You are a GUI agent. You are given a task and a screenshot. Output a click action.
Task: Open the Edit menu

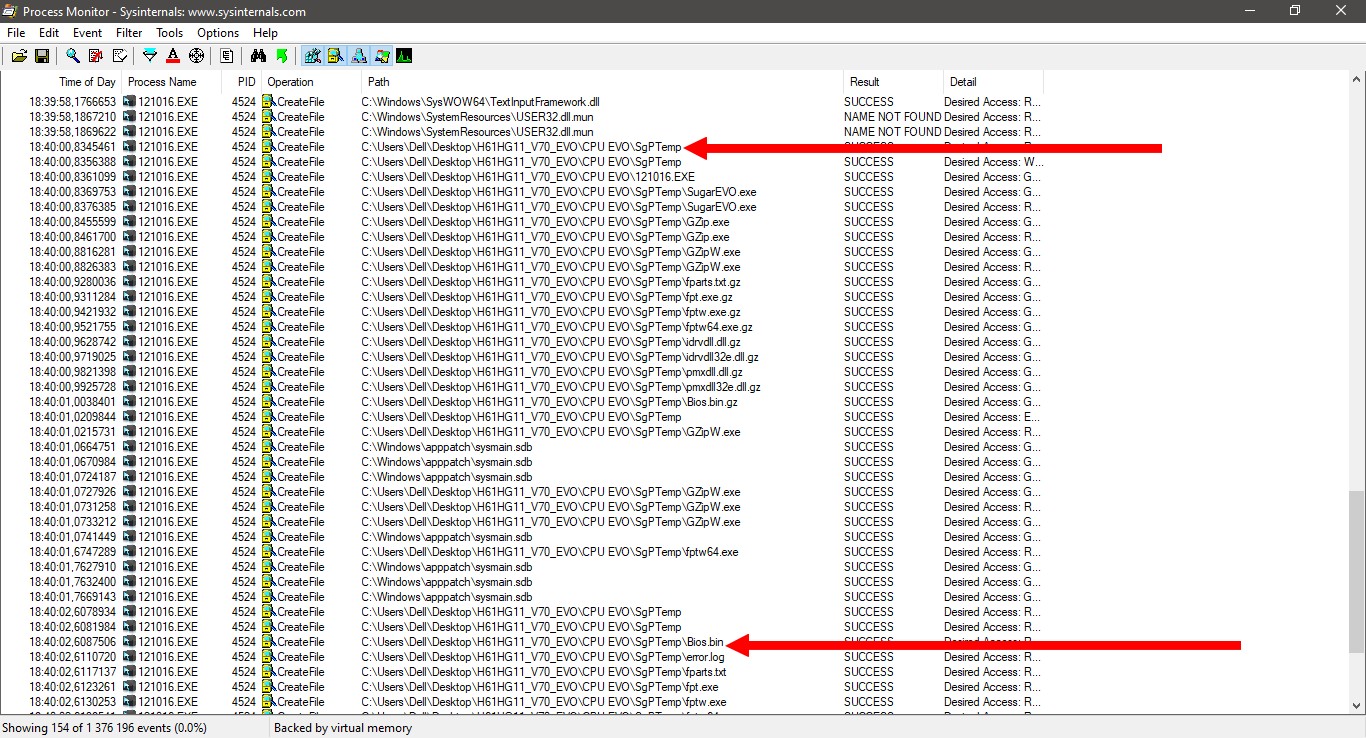(x=49, y=33)
